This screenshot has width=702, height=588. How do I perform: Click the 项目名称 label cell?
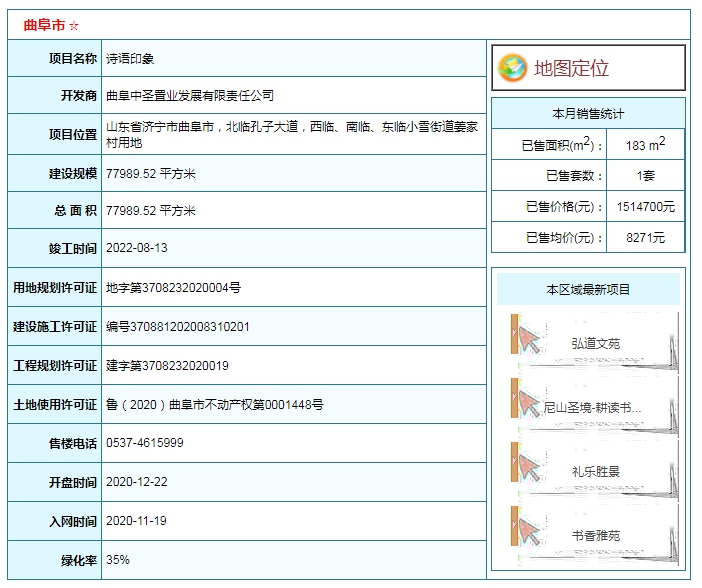click(55, 59)
